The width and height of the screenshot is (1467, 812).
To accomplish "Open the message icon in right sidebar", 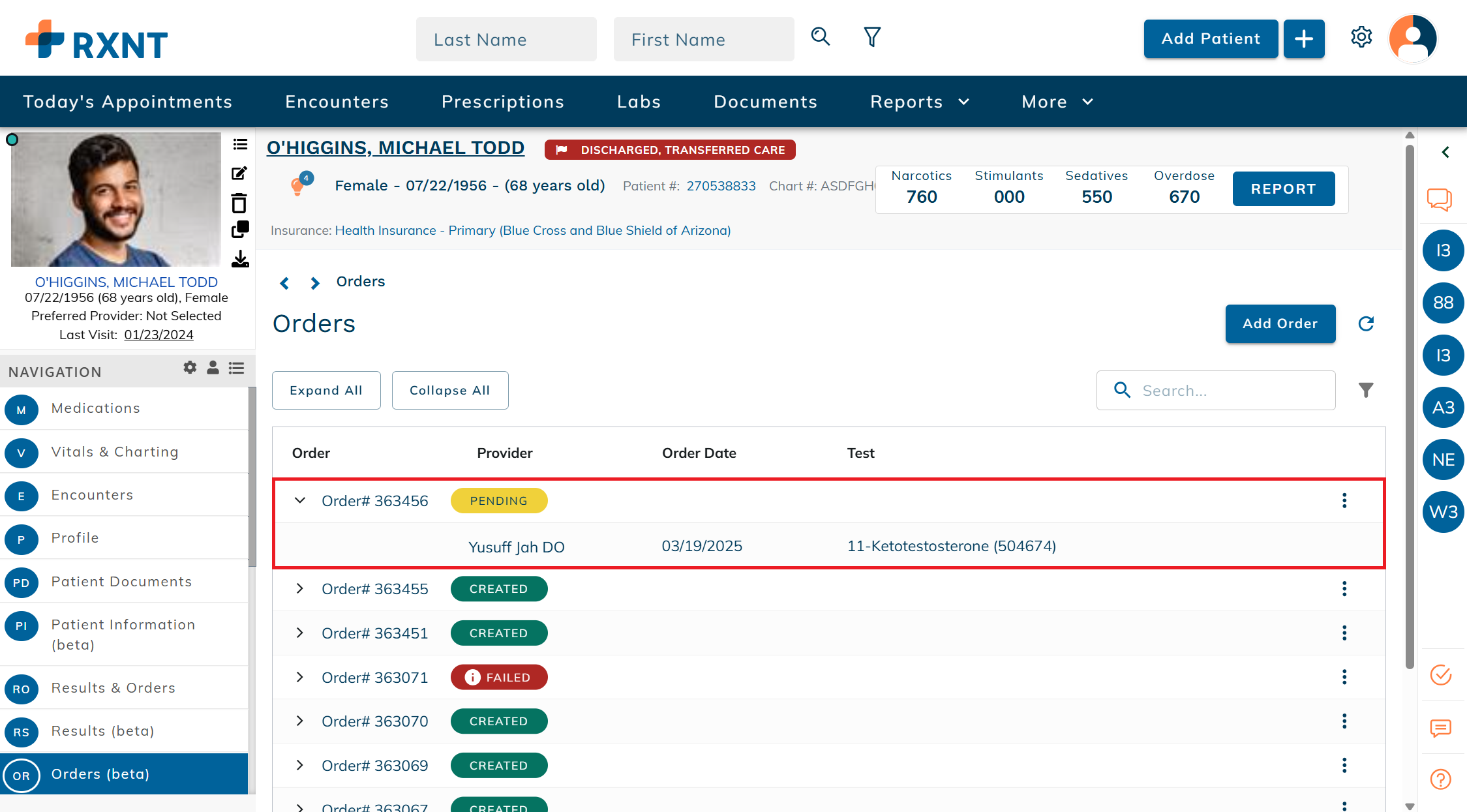I will pos(1440,728).
